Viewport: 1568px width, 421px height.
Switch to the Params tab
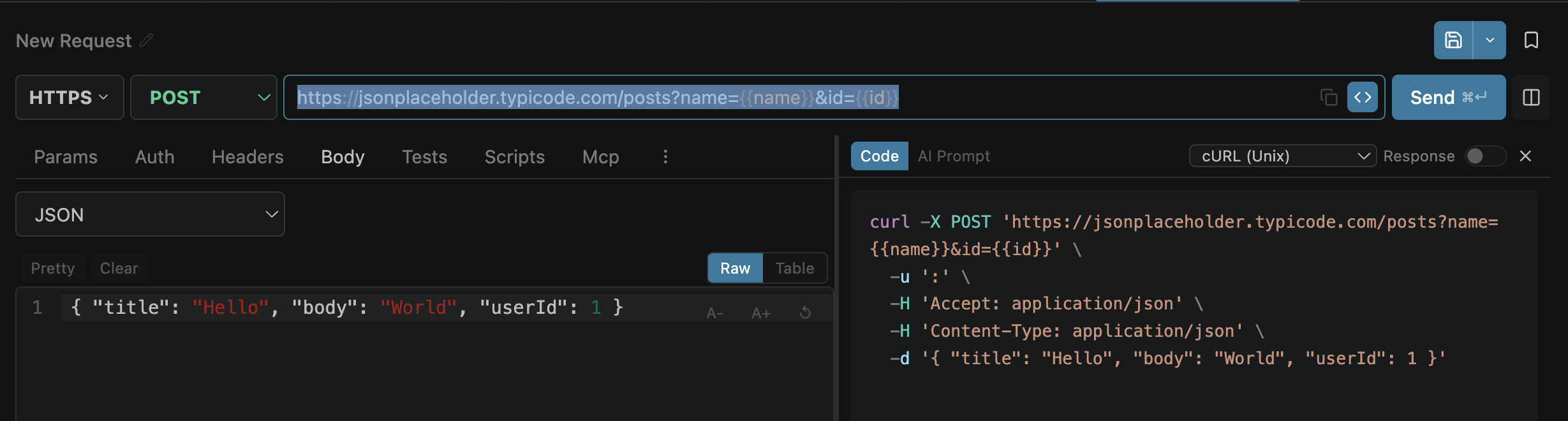(x=66, y=157)
